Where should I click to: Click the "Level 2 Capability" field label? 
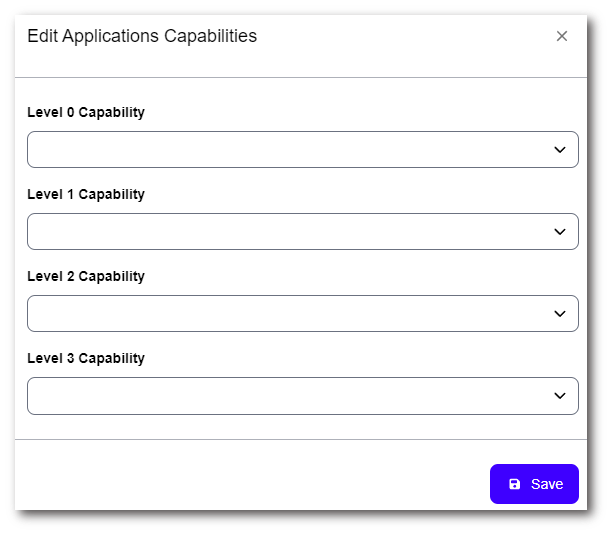tap(86, 277)
